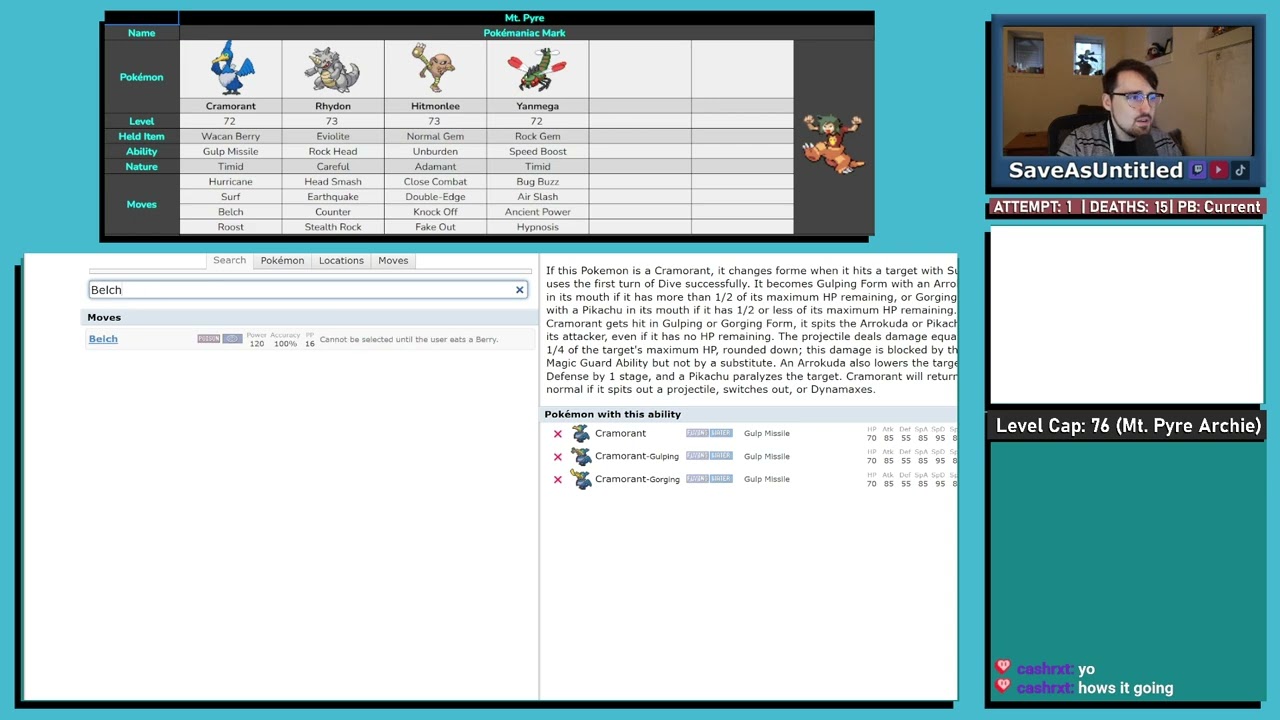Click type badges on Cramorant-Gulping row
Screen dimensions: 1280x720
709,456
